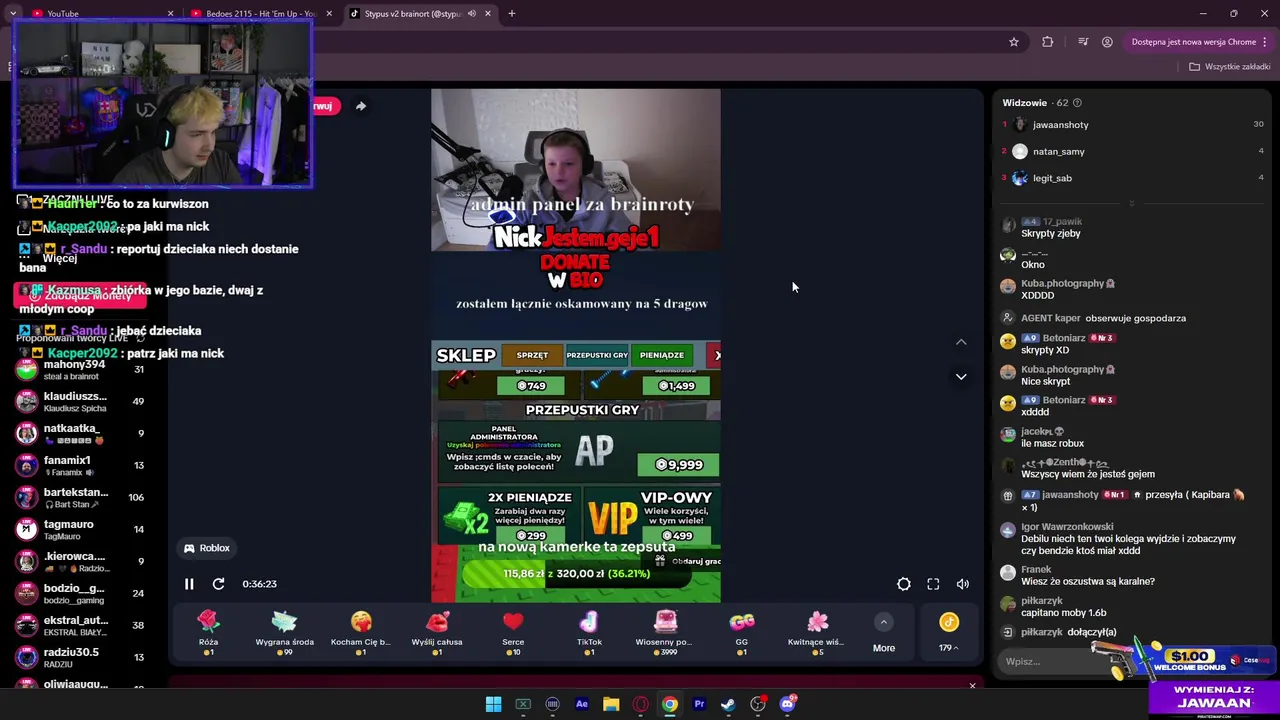Open suggested creator natkaatka_

point(82,434)
